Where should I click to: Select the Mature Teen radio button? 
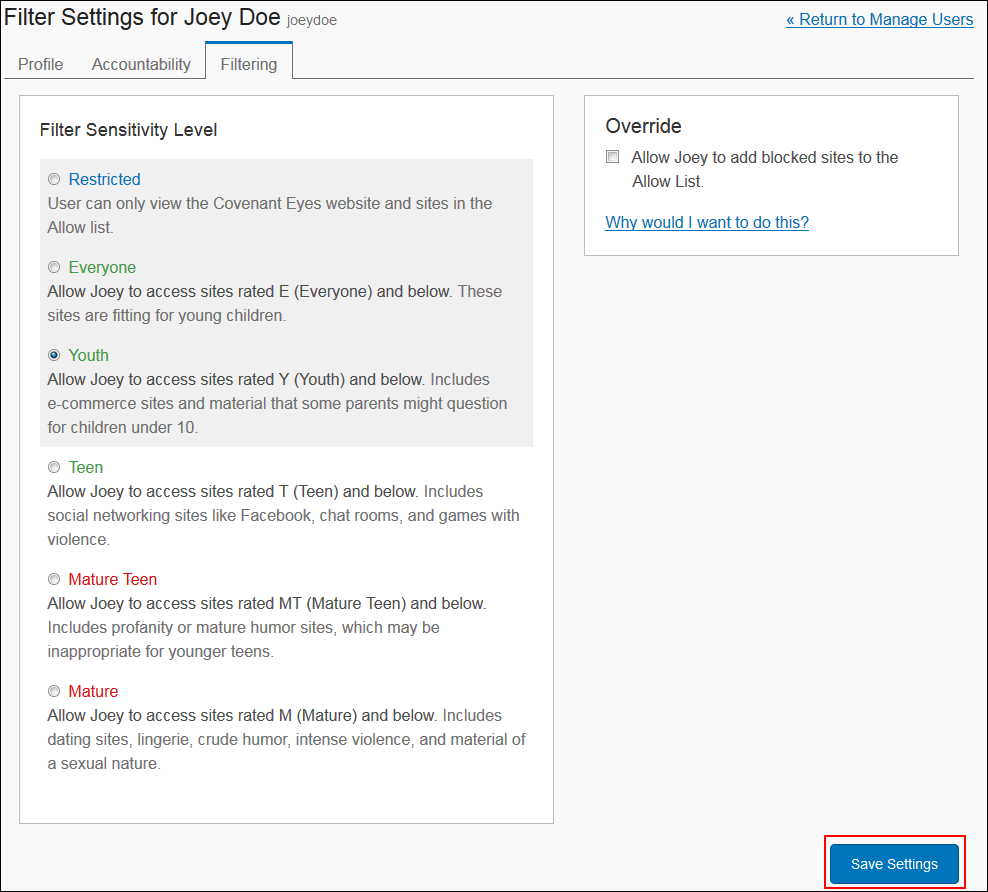coord(54,580)
